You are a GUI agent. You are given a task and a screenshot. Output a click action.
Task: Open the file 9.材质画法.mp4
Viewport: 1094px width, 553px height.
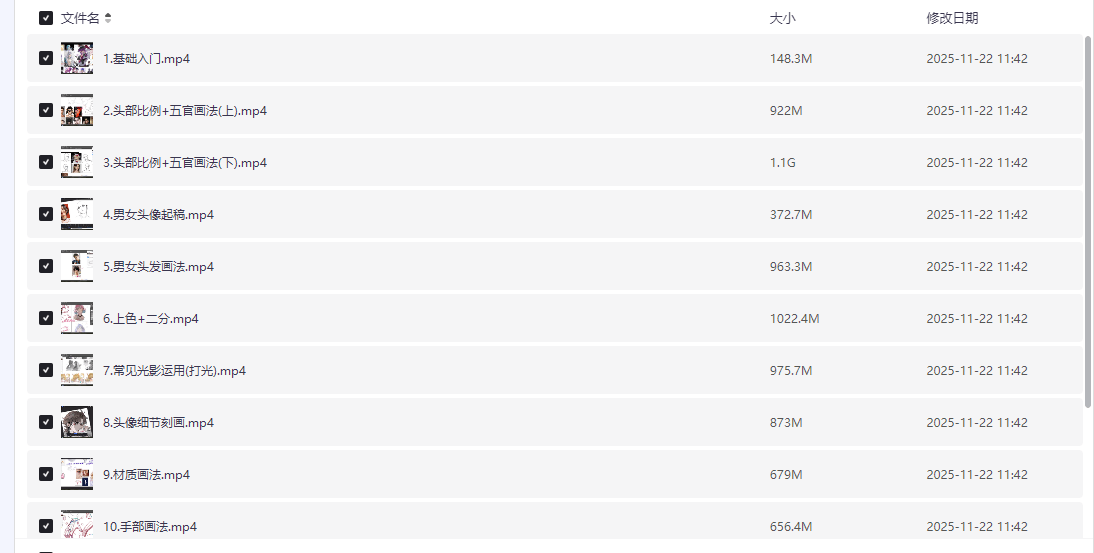point(146,475)
